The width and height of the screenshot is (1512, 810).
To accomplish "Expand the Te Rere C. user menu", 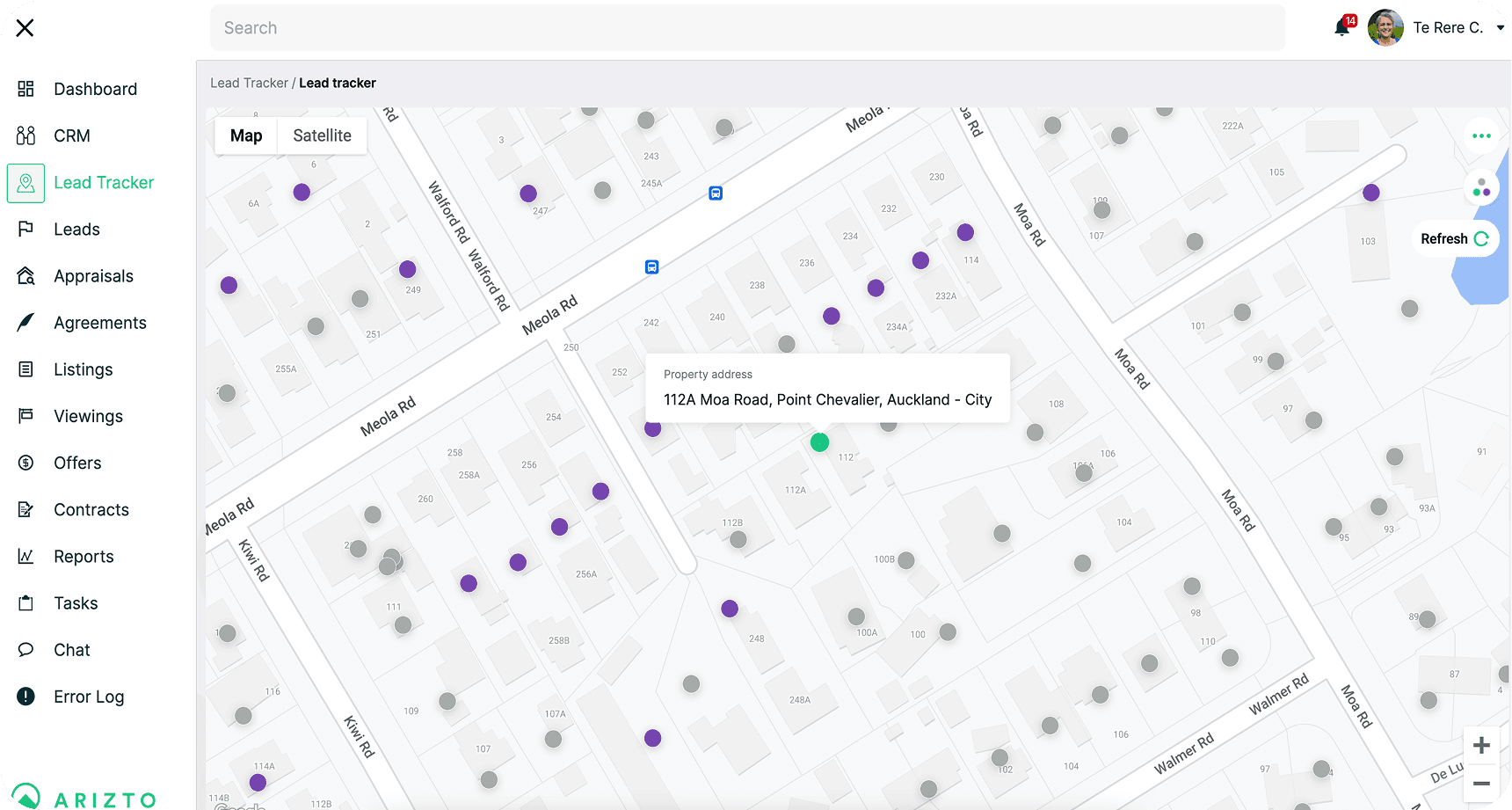I will pos(1500,27).
